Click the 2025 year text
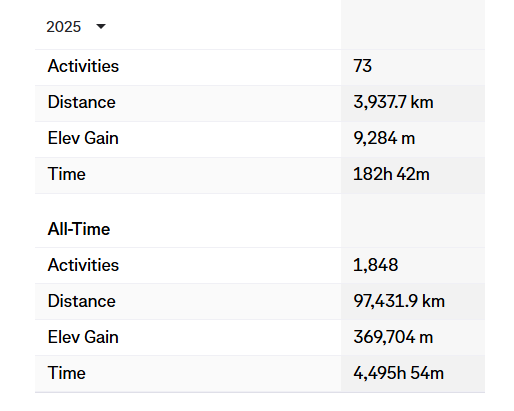Screen dimensions: 514x411 tap(63, 27)
